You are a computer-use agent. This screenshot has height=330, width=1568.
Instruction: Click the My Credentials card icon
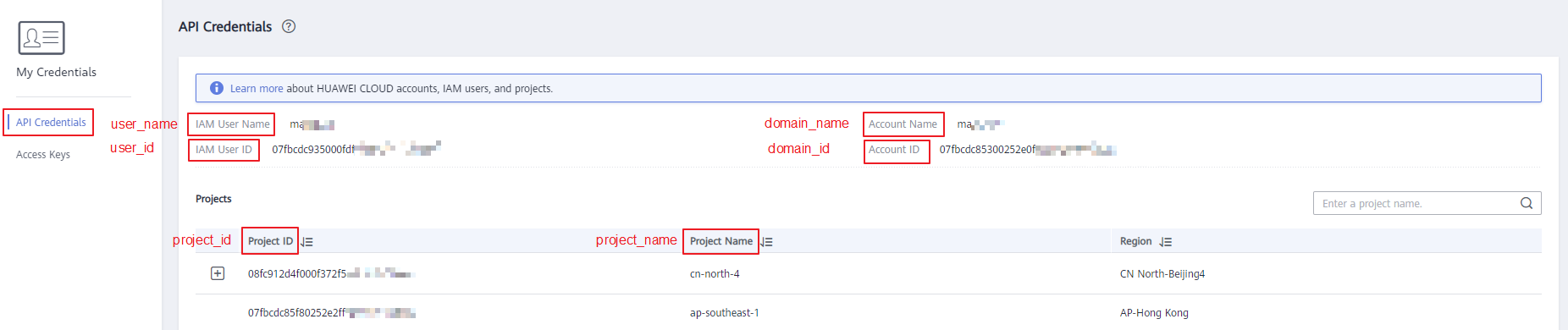click(41, 37)
